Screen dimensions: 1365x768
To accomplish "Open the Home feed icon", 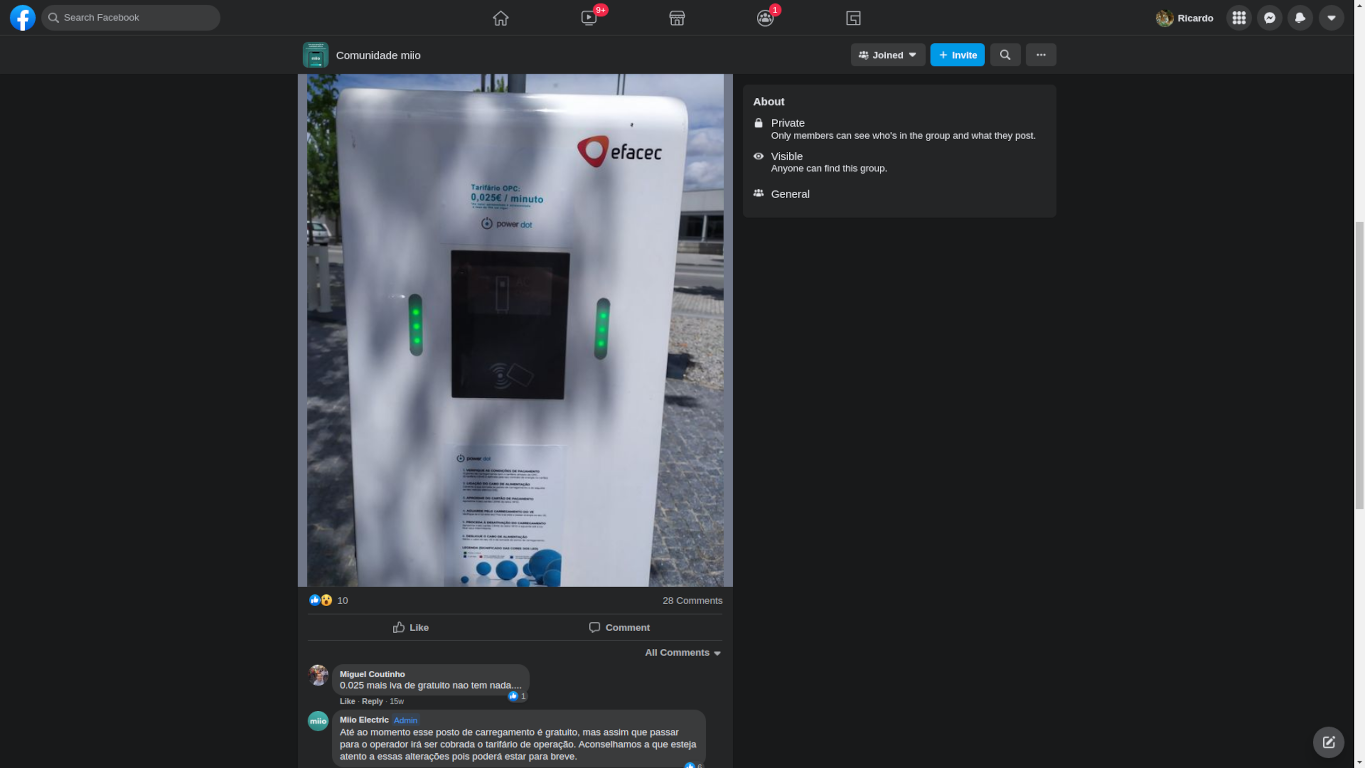I will coord(501,18).
